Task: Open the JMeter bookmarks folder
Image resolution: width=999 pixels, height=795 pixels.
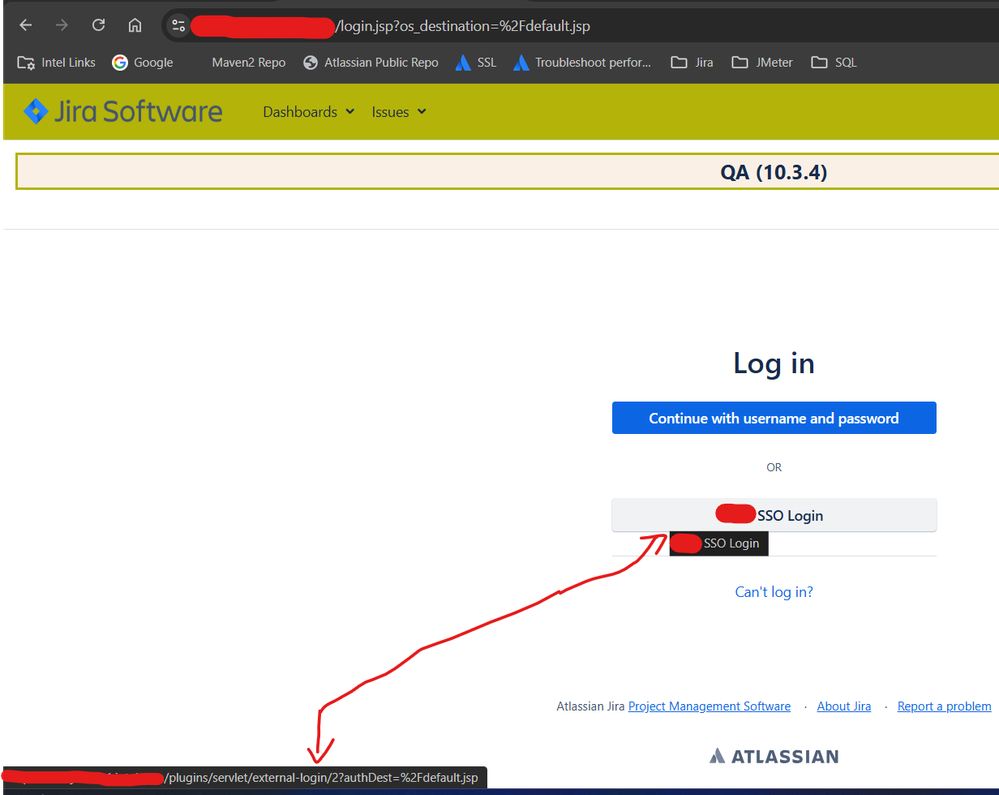Action: [762, 62]
